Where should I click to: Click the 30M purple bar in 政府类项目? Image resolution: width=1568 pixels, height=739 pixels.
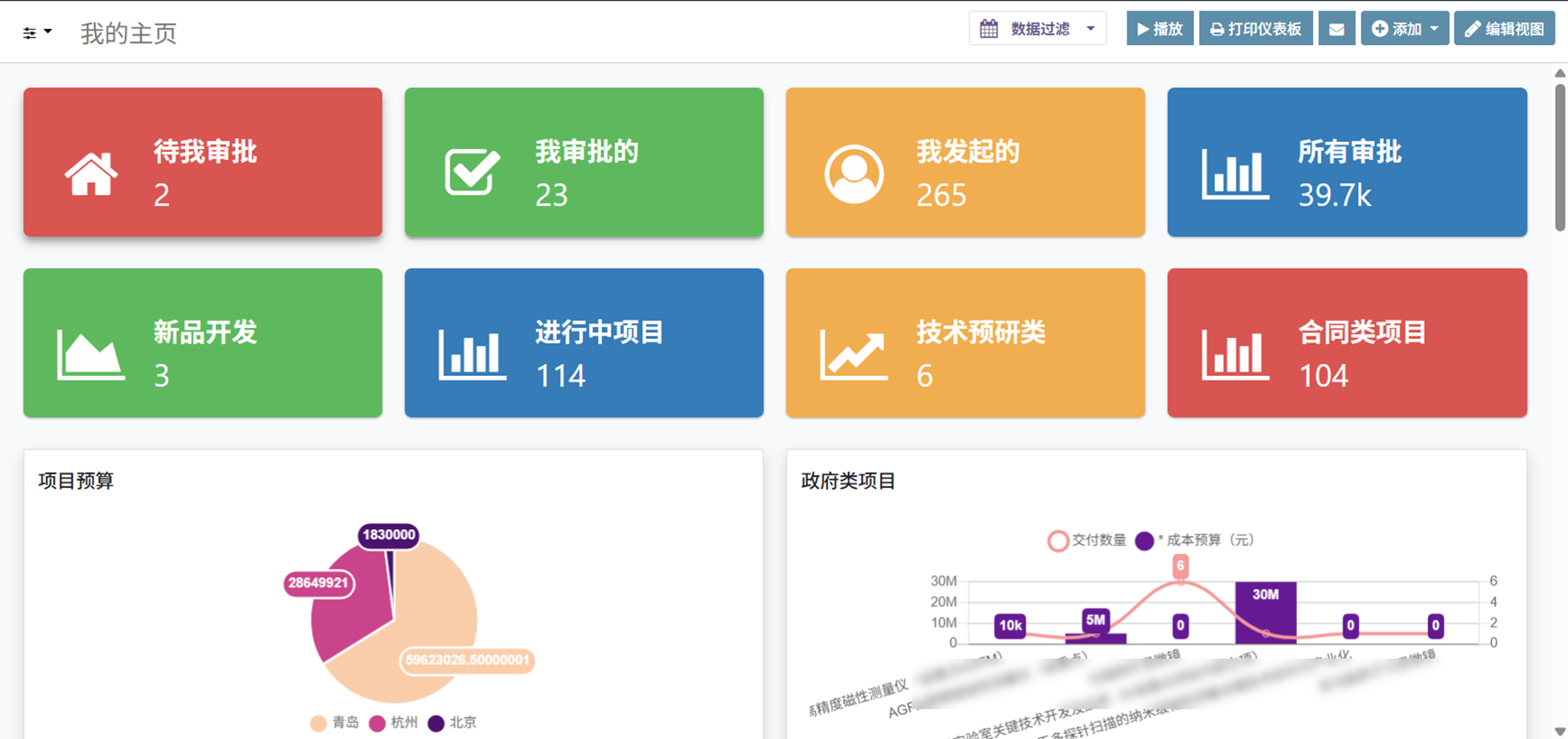1265,612
